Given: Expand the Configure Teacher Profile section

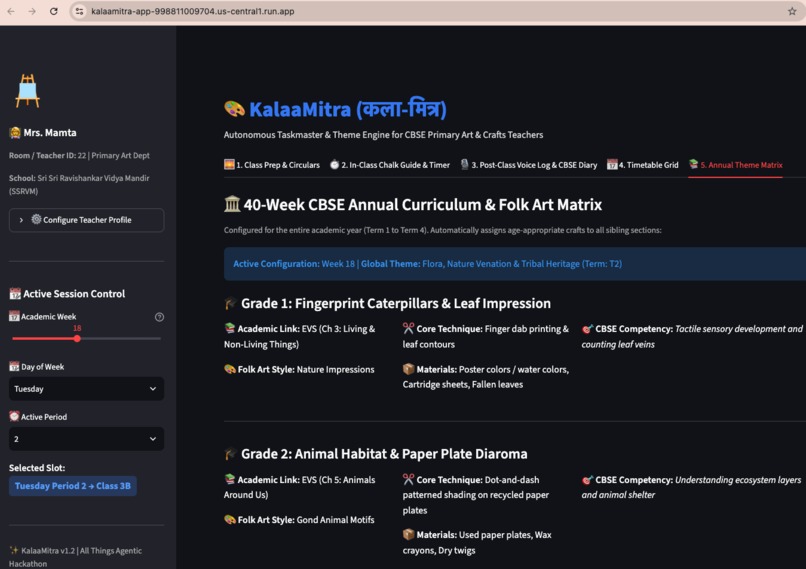Looking at the screenshot, I should pyautogui.click(x=86, y=220).
